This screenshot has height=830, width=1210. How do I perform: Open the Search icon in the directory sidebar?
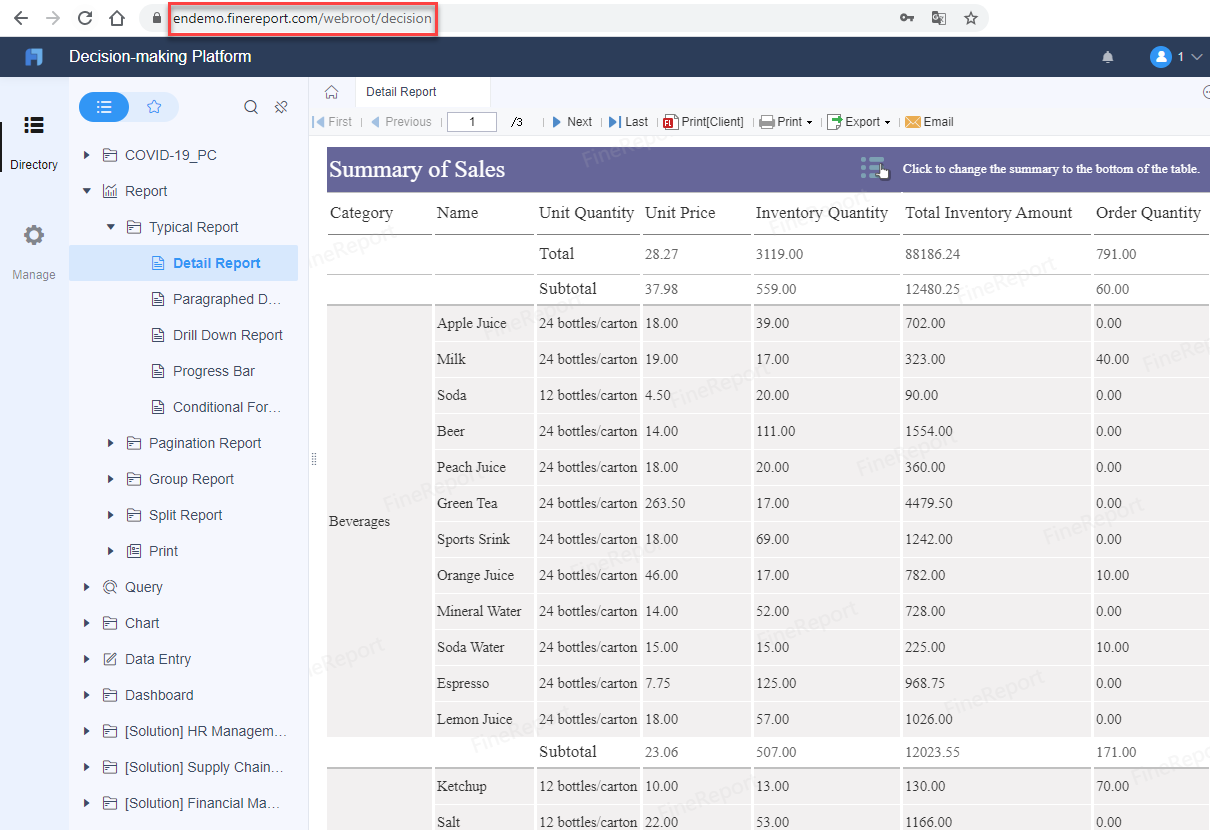(x=250, y=106)
